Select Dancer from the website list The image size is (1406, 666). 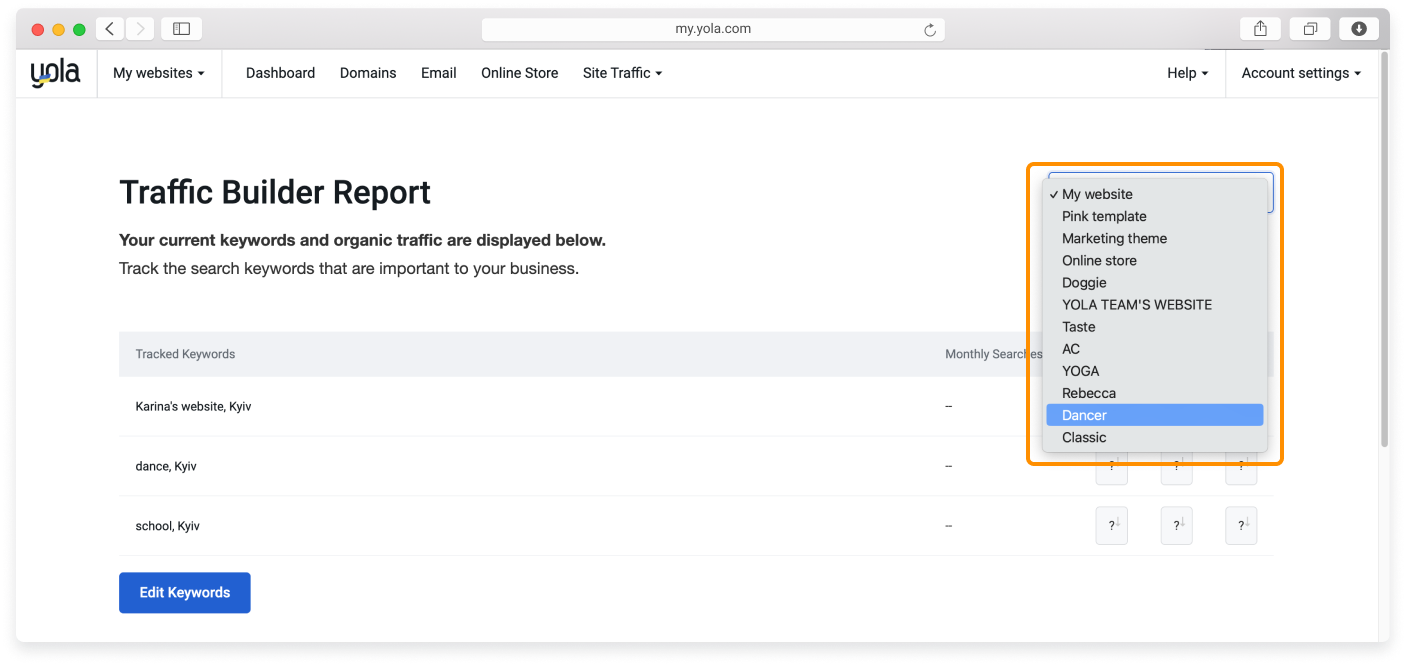[x=1084, y=415]
